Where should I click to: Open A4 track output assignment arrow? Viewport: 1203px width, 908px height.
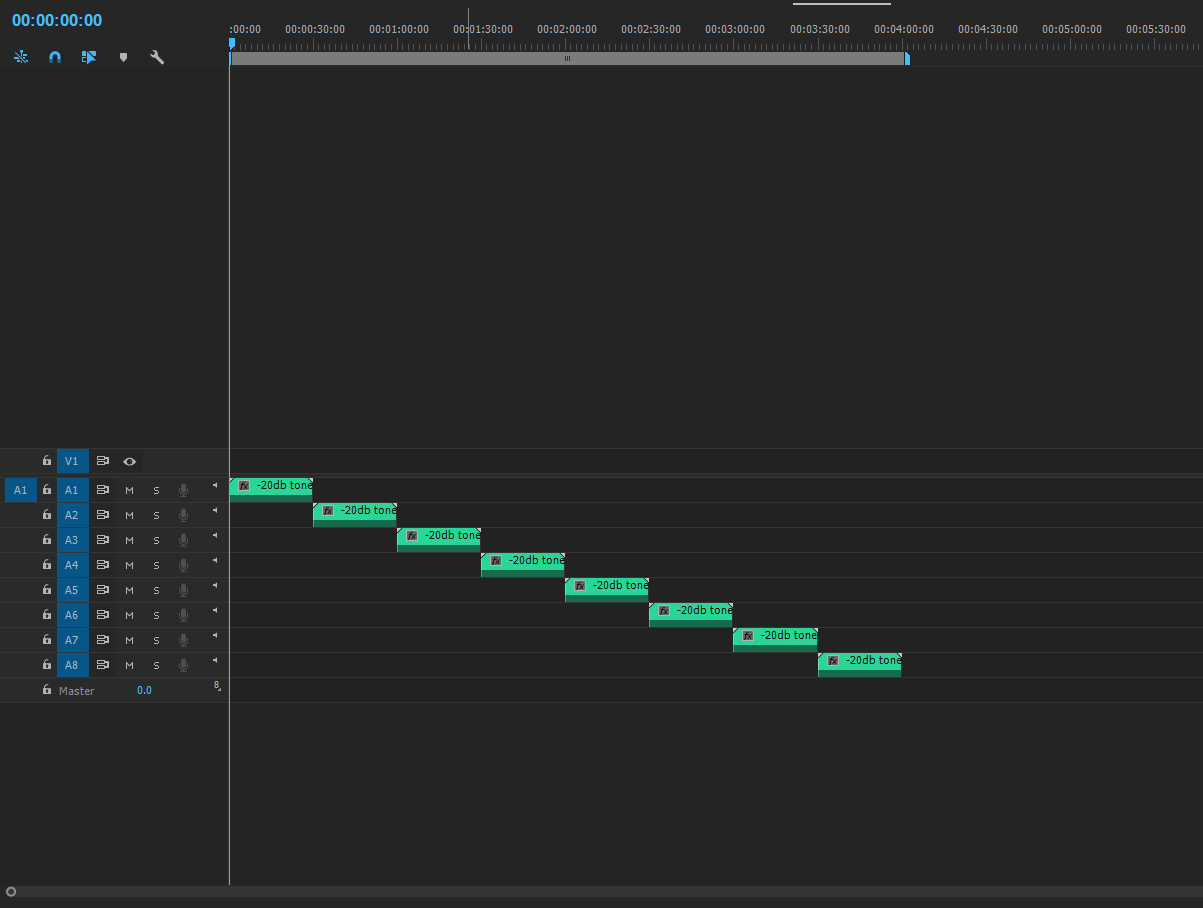(x=214, y=560)
